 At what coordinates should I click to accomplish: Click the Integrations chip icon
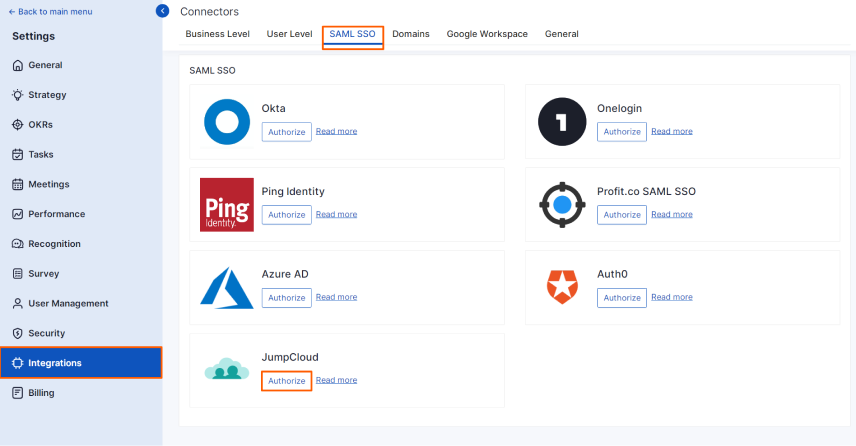click(x=17, y=363)
